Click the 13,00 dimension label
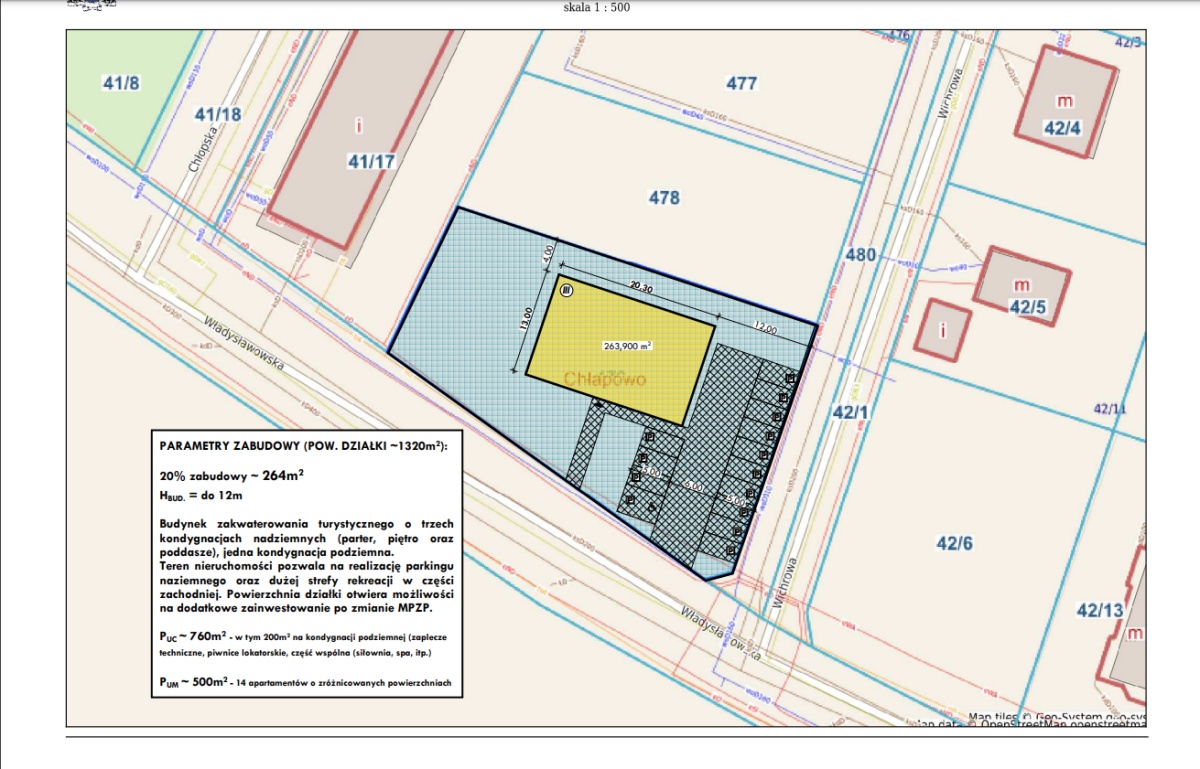 (x=526, y=318)
